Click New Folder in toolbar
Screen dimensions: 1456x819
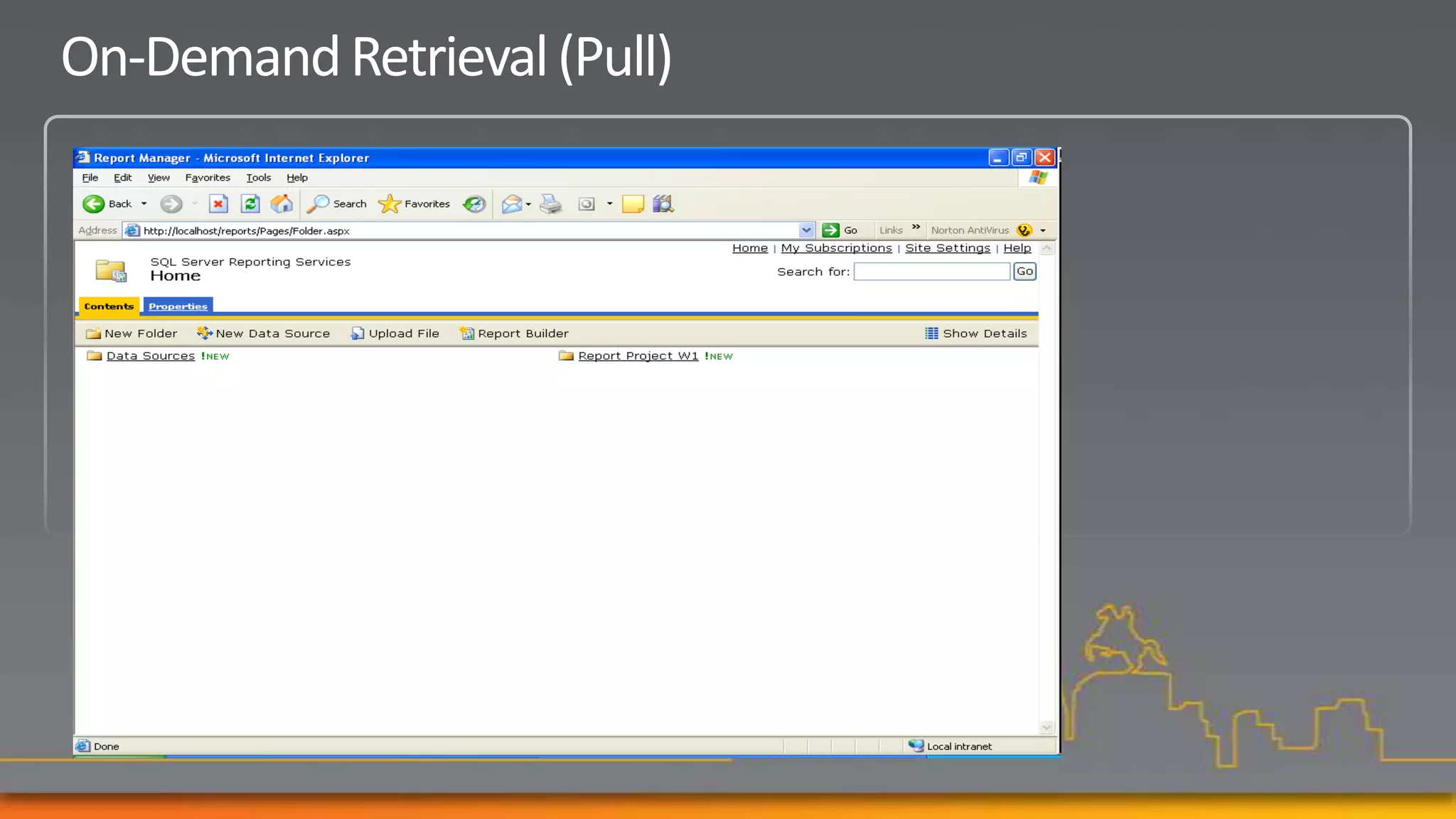[132, 333]
